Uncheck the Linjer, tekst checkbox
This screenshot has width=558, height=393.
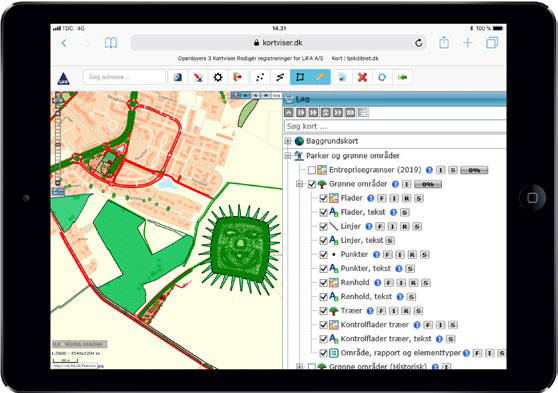pyautogui.click(x=323, y=240)
